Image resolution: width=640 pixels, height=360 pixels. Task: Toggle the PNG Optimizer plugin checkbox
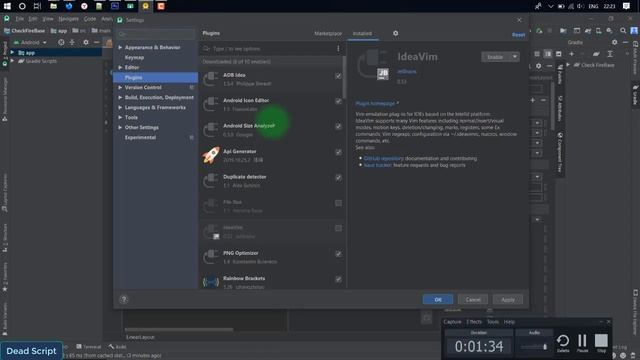tap(338, 254)
